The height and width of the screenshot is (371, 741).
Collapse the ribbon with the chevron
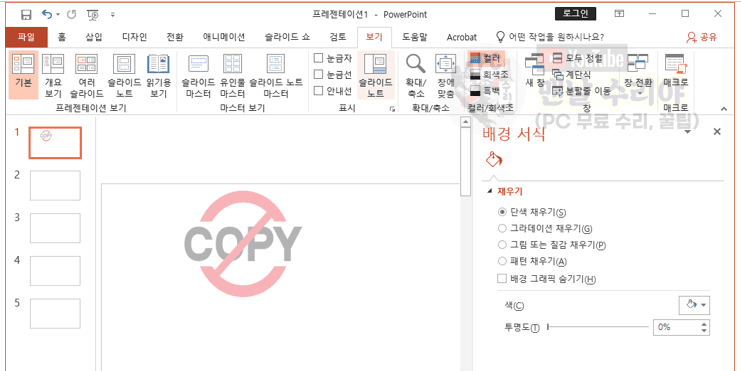723,109
